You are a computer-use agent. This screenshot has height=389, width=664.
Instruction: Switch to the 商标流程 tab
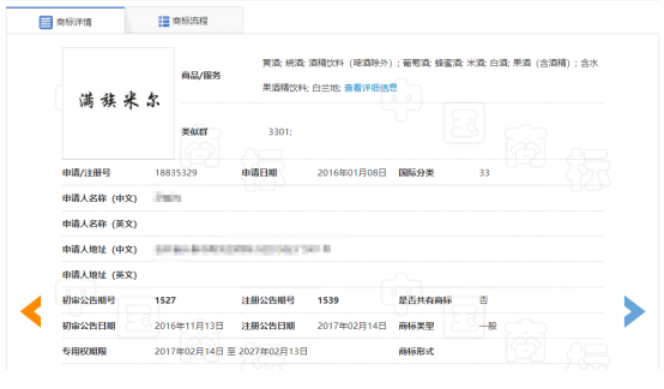pyautogui.click(x=184, y=21)
